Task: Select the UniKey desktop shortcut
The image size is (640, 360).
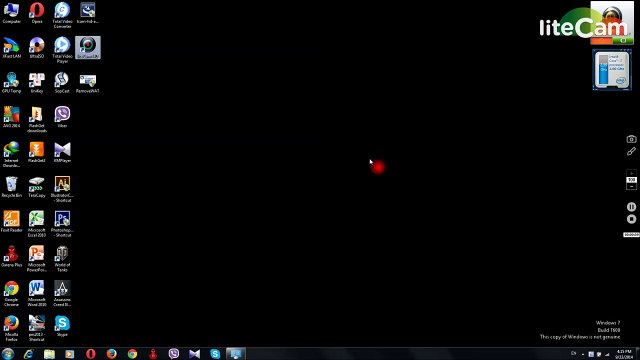Action: [x=37, y=83]
